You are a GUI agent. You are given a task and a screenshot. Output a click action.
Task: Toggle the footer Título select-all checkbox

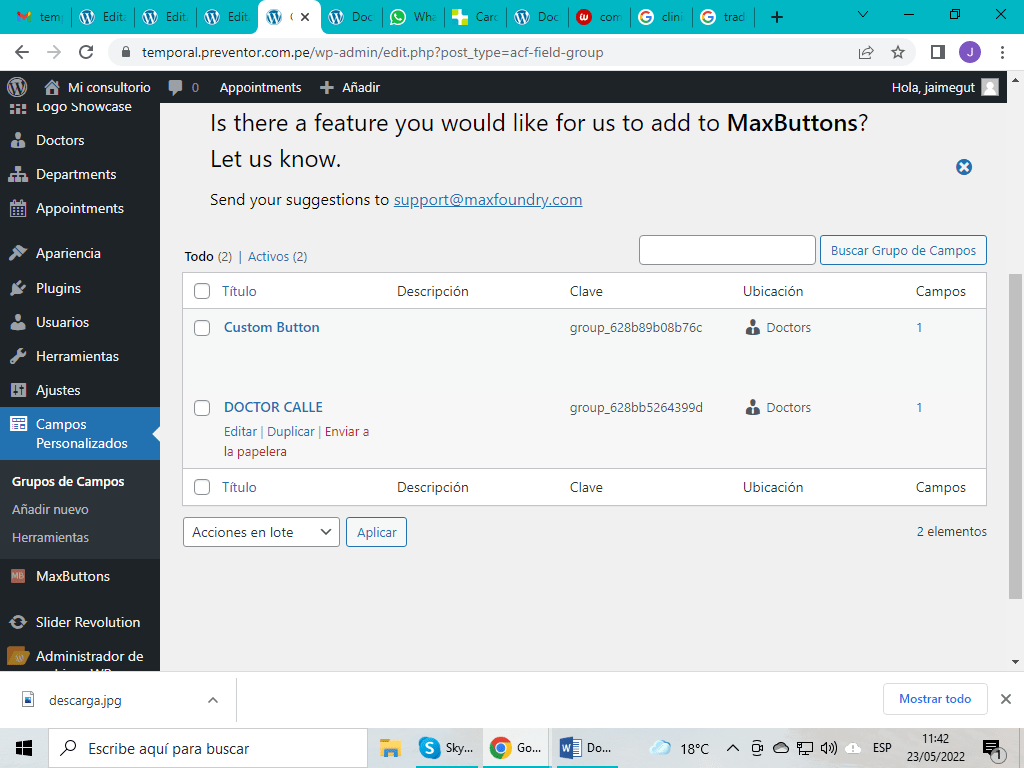(202, 487)
